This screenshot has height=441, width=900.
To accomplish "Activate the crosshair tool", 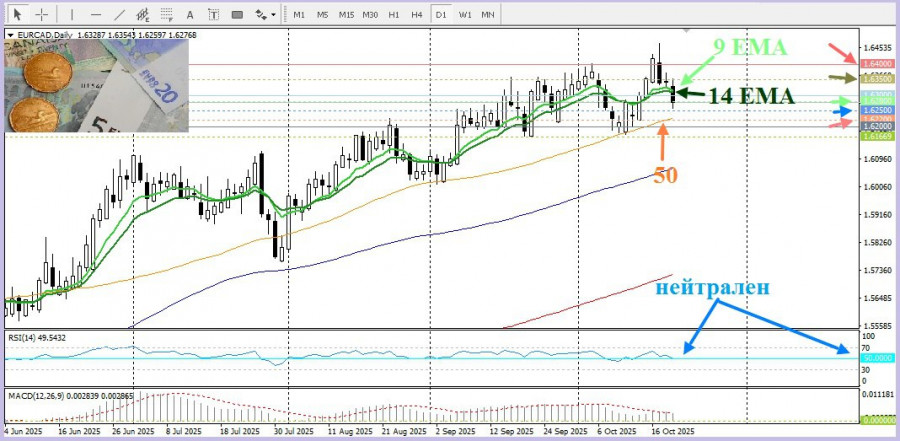I will [x=41, y=15].
